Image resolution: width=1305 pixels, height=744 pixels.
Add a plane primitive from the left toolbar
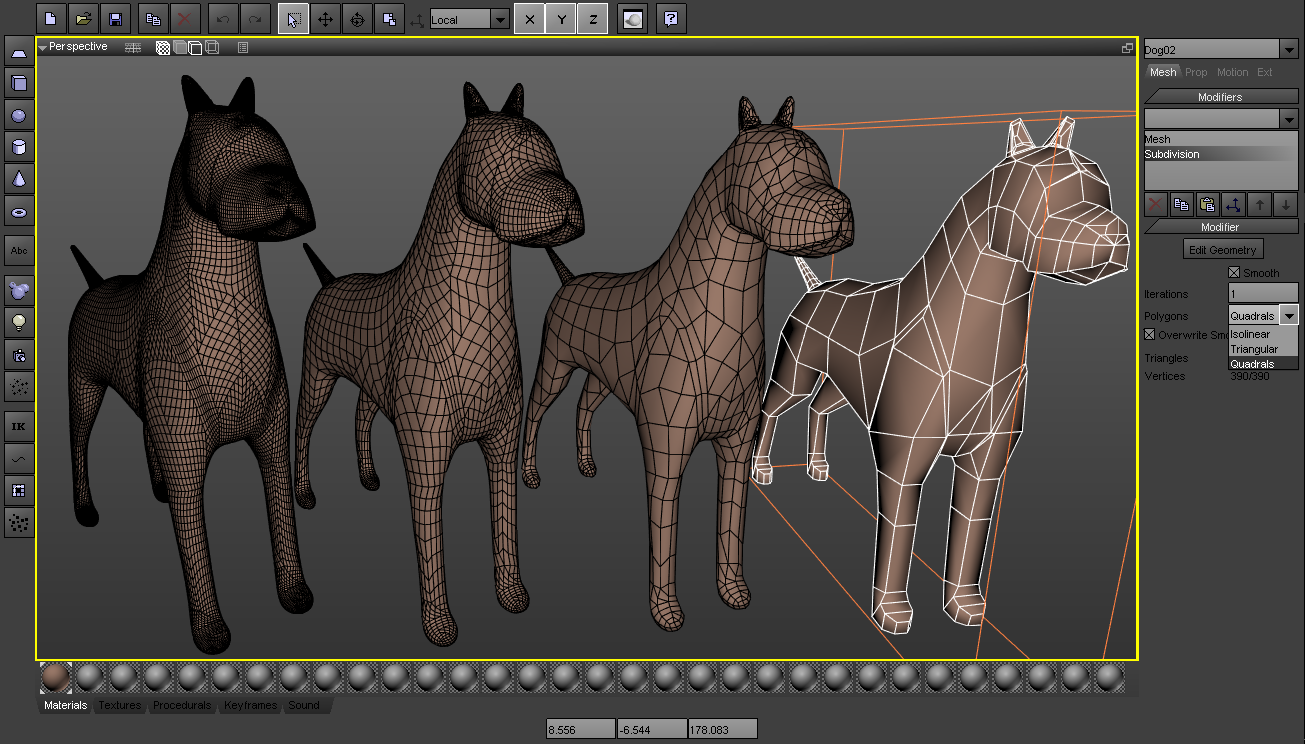click(x=18, y=51)
